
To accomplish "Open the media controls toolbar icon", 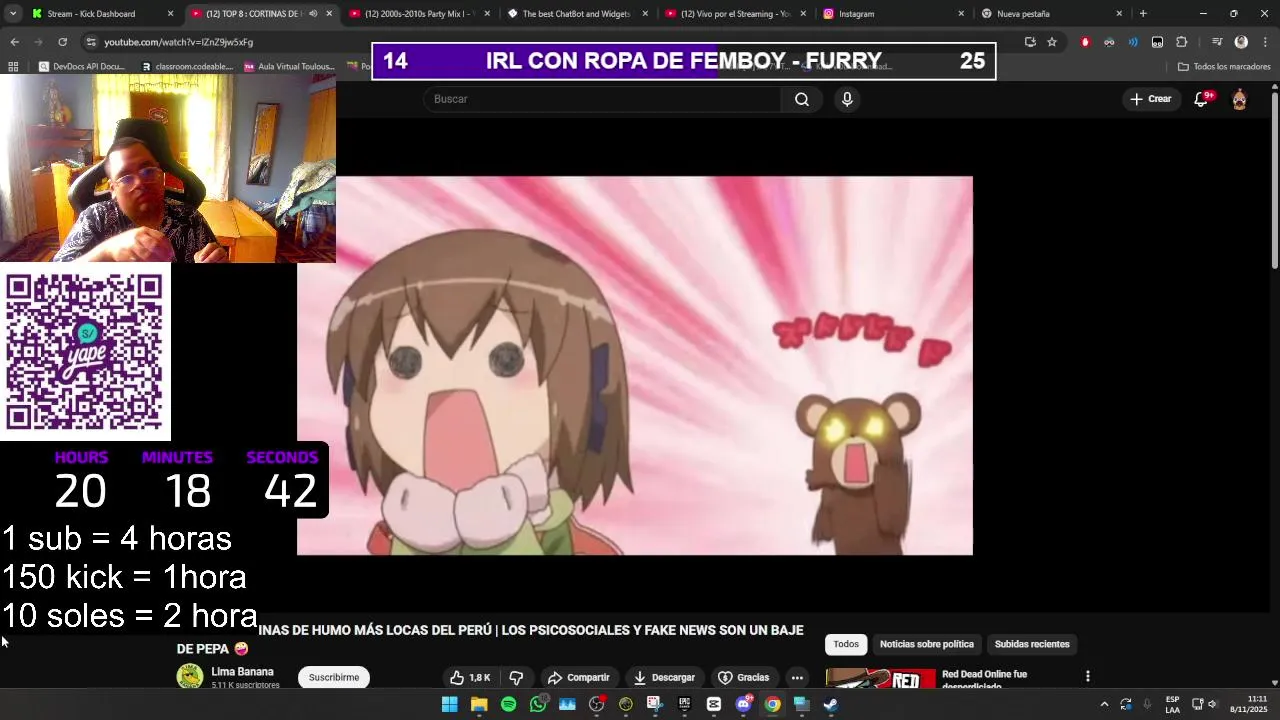I will [x=1217, y=42].
